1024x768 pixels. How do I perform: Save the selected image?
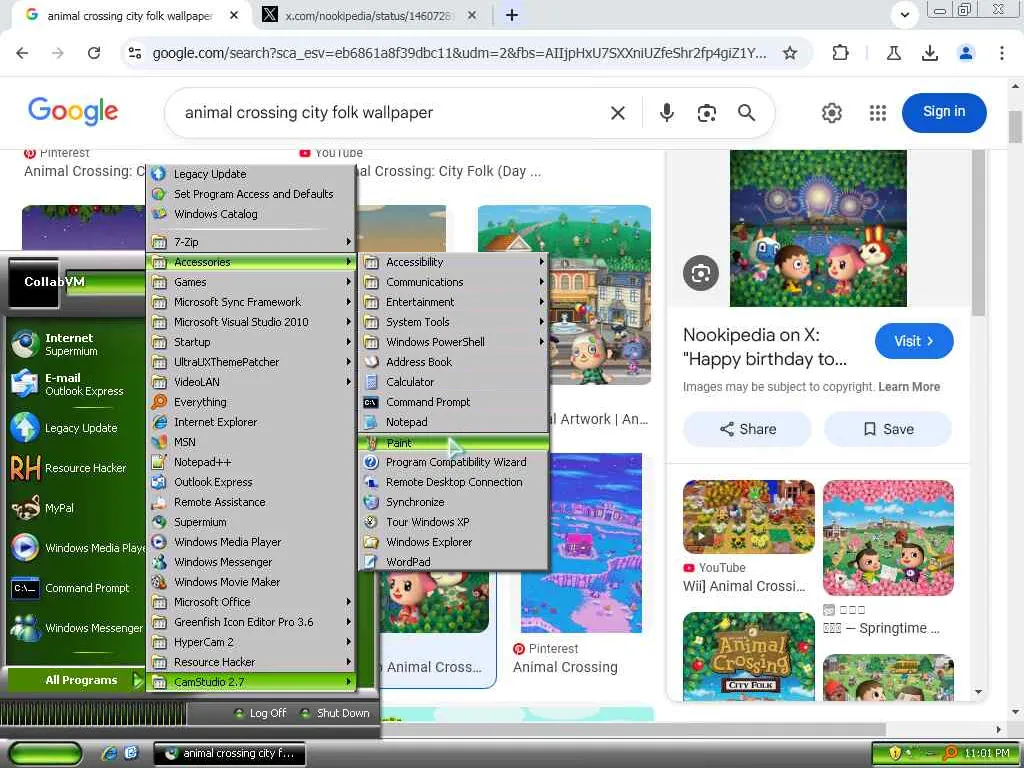tap(888, 429)
